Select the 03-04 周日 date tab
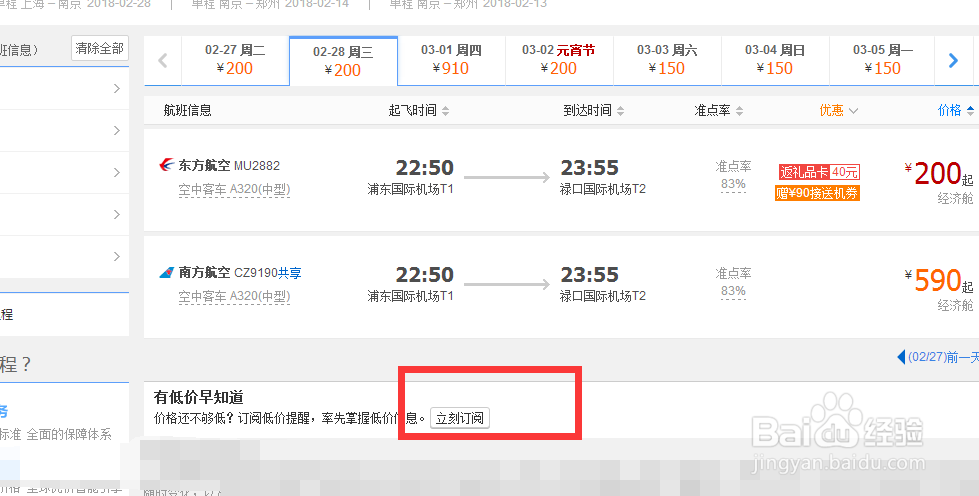Viewport: 979px width, 496px height. pyautogui.click(x=775, y=60)
